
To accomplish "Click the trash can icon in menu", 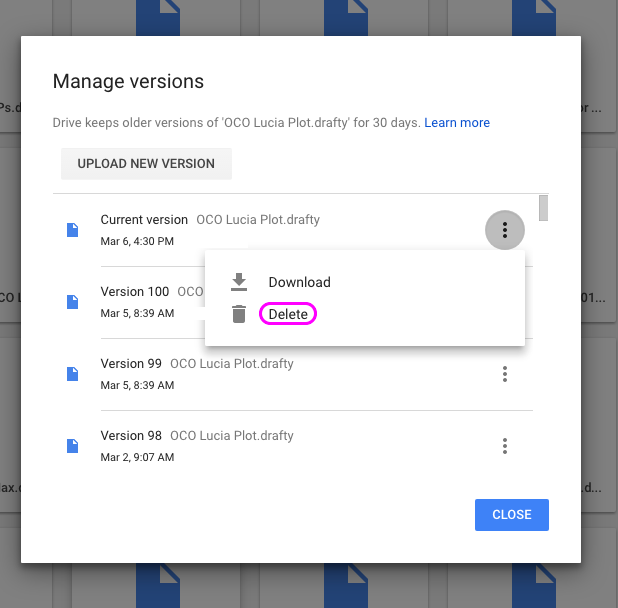I will click(239, 314).
